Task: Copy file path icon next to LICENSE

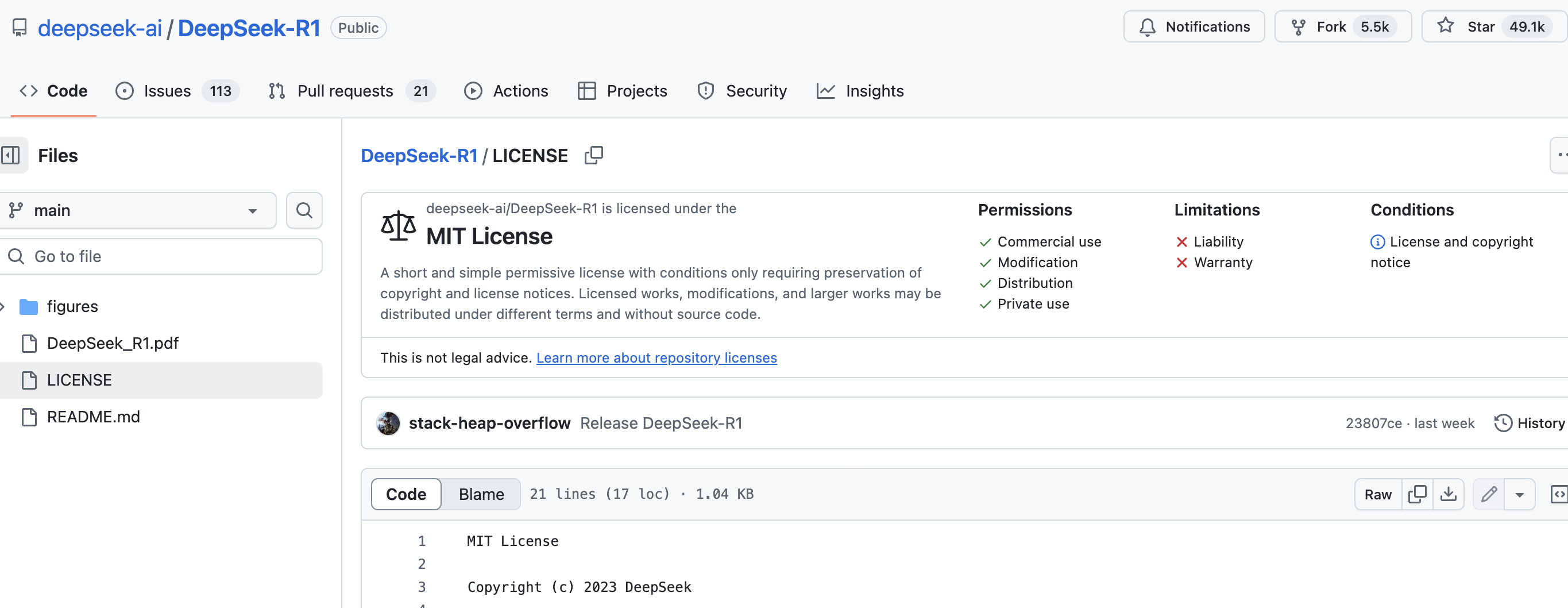Action: [593, 156]
